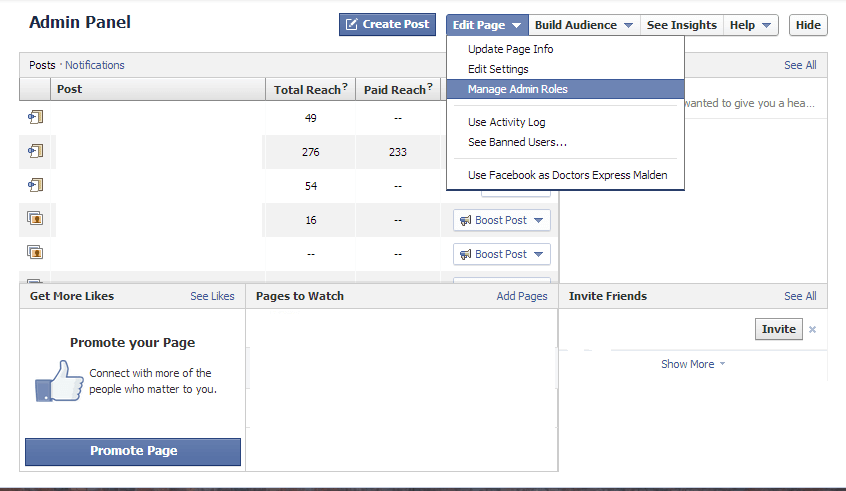Open the Create Post composer
Viewport: 846px width, 491px height.
[x=387, y=25]
